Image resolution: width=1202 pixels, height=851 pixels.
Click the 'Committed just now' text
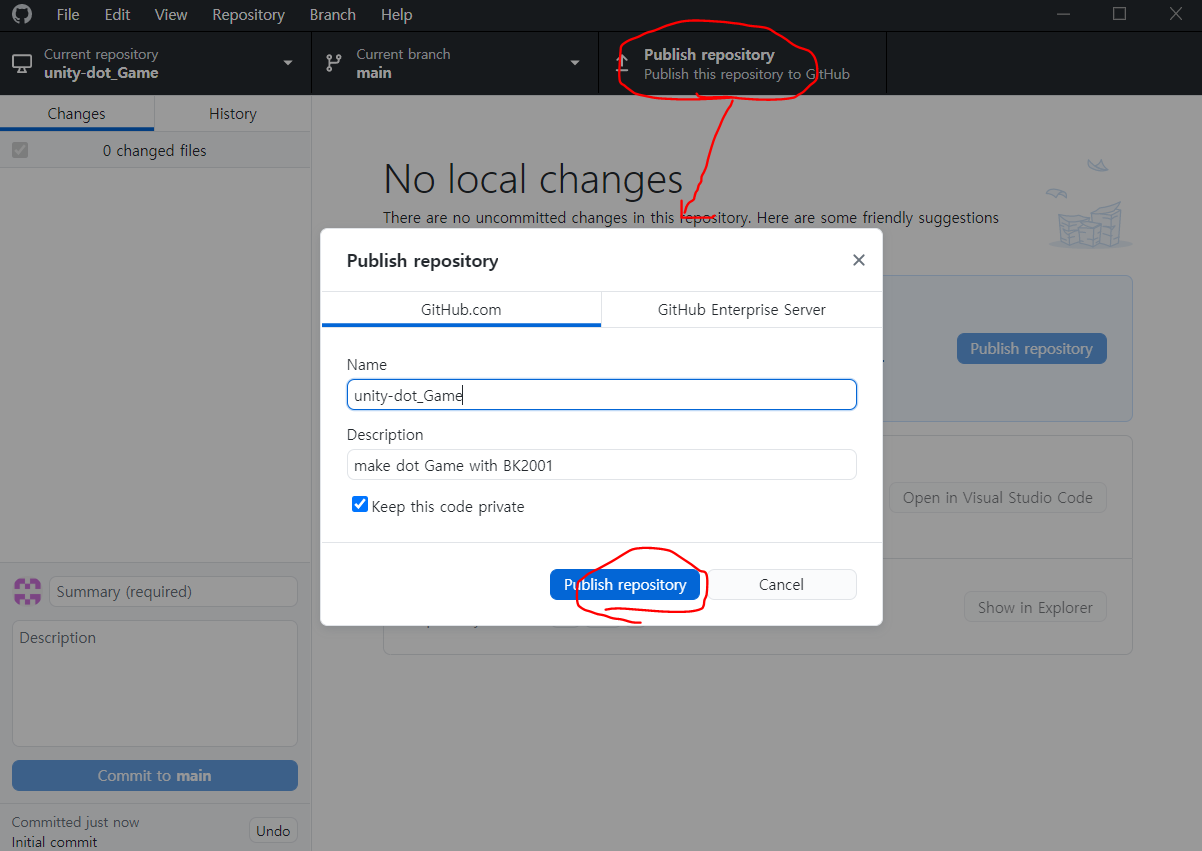[x=76, y=822]
